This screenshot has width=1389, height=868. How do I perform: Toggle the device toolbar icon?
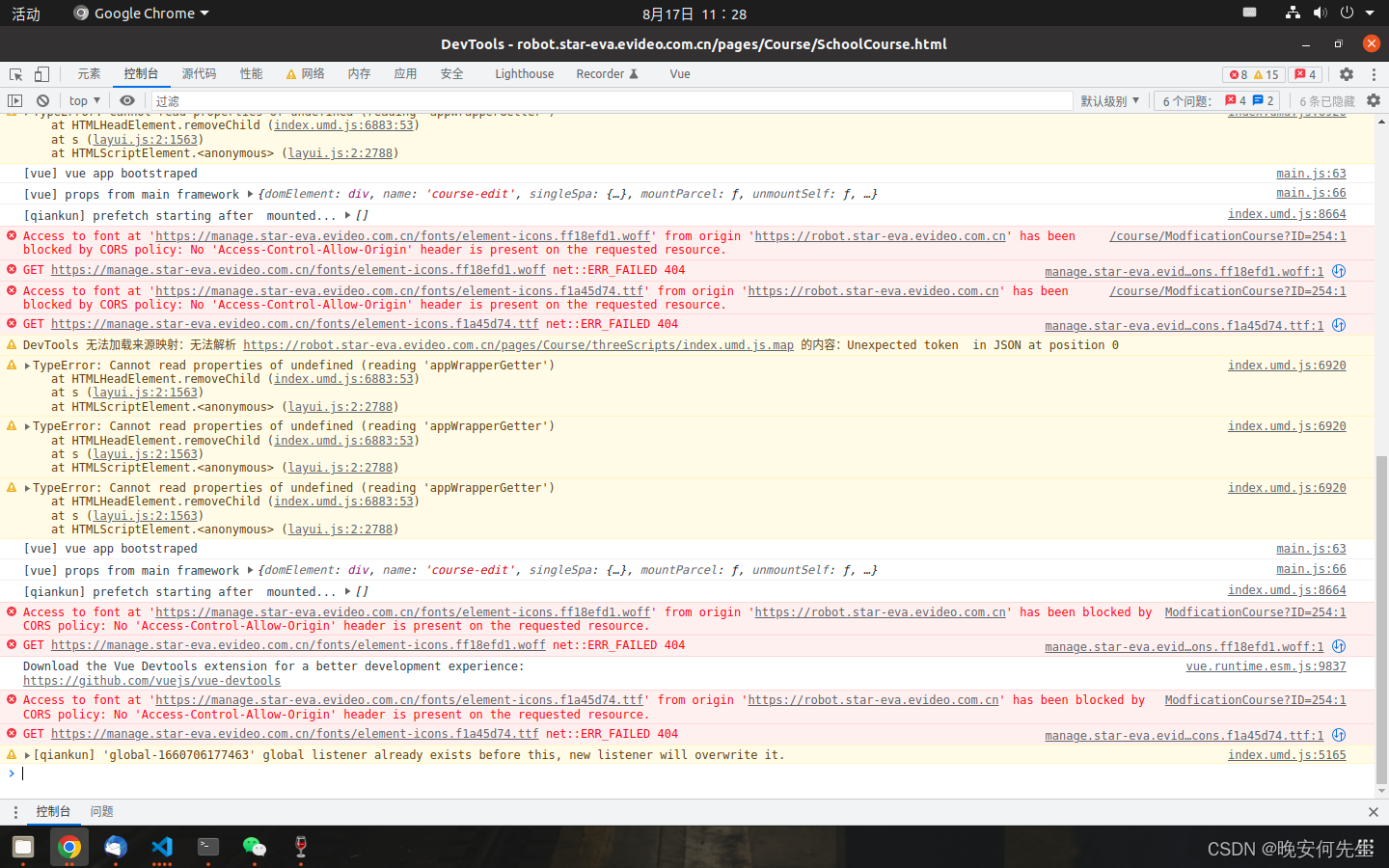[41, 74]
